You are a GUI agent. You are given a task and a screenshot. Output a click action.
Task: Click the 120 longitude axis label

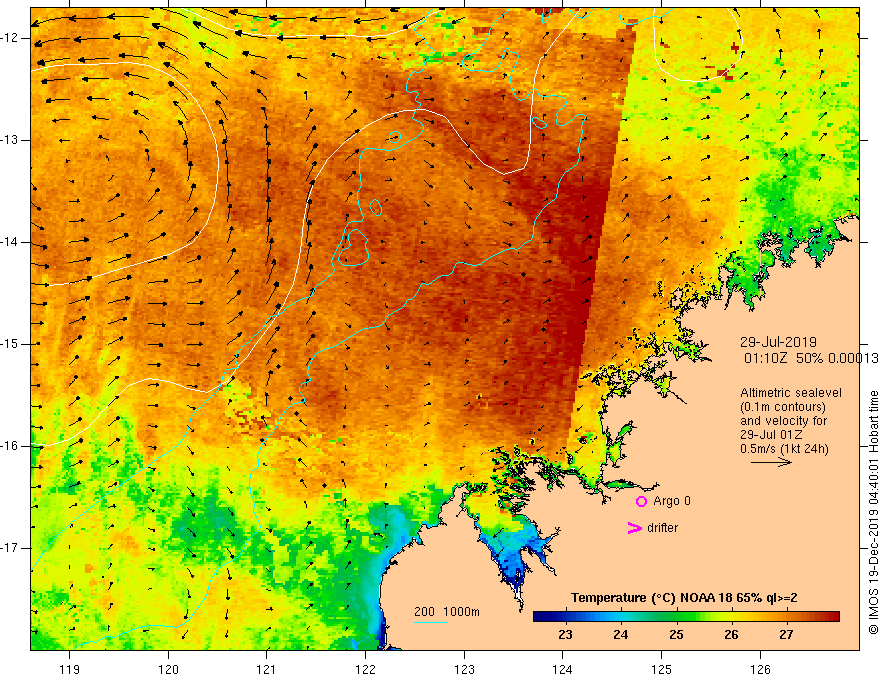click(168, 669)
